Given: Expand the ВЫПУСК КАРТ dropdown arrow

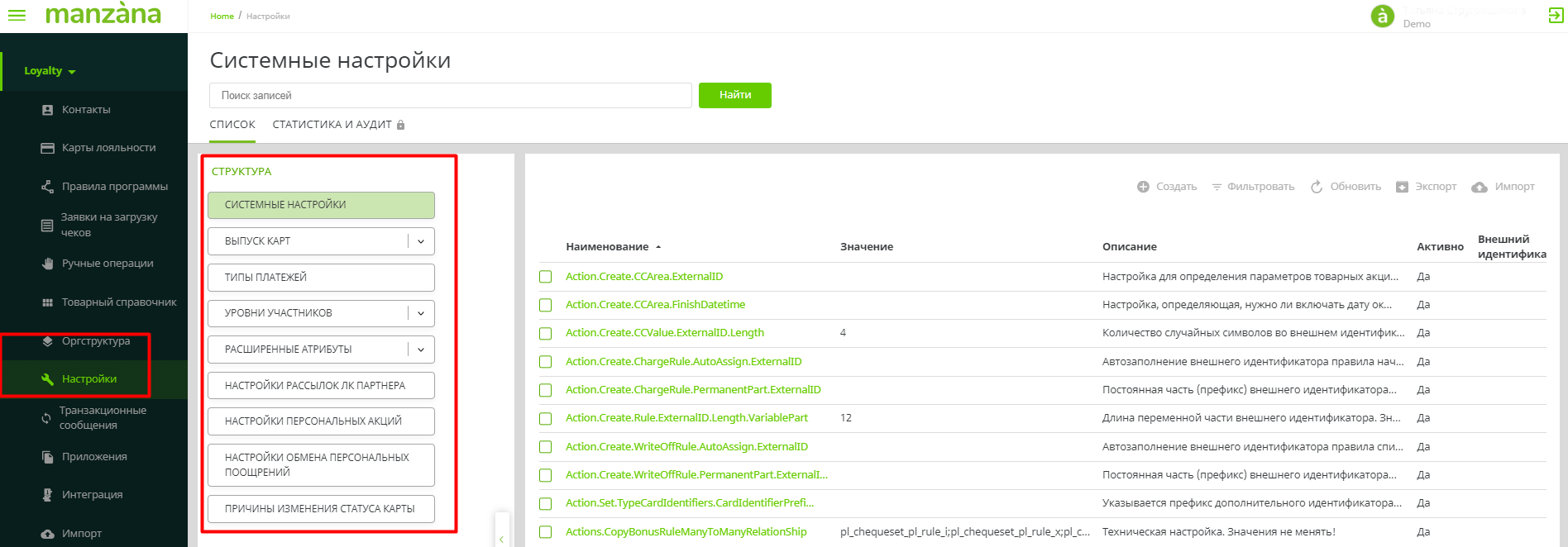Looking at the screenshot, I should (x=421, y=241).
